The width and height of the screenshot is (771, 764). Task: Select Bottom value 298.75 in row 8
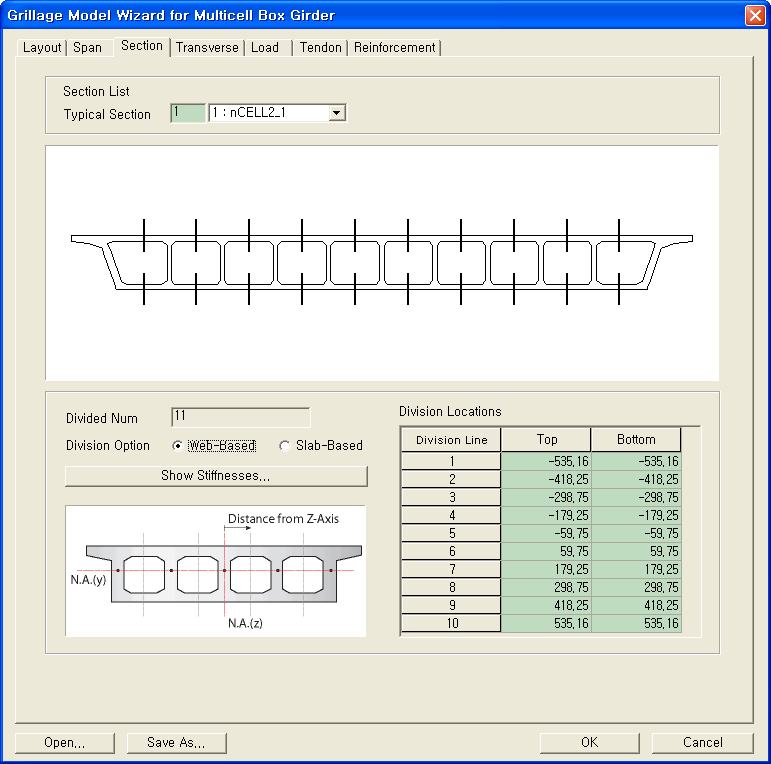click(636, 588)
